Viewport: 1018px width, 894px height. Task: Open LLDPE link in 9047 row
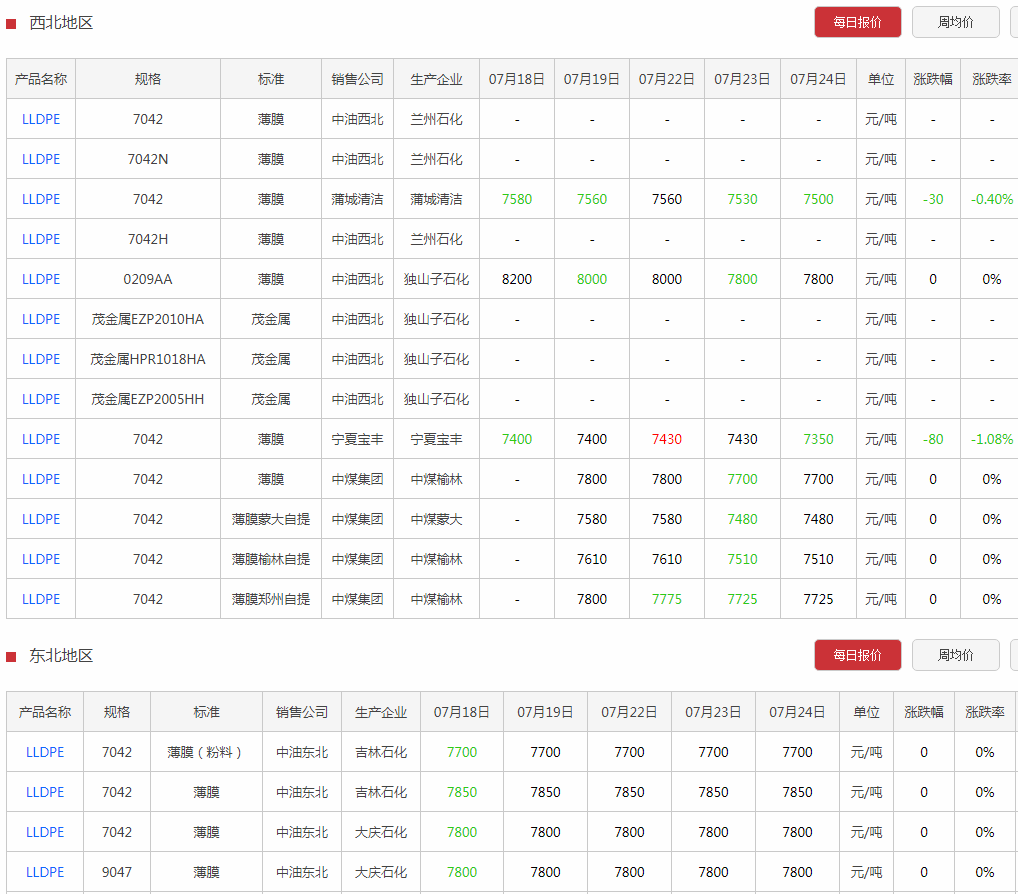(x=45, y=872)
